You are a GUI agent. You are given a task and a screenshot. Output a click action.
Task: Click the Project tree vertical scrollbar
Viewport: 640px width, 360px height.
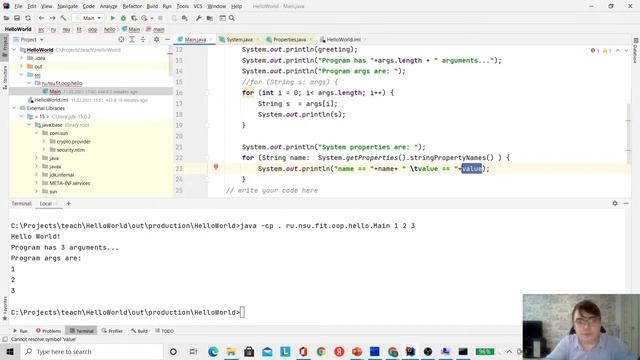click(171, 61)
